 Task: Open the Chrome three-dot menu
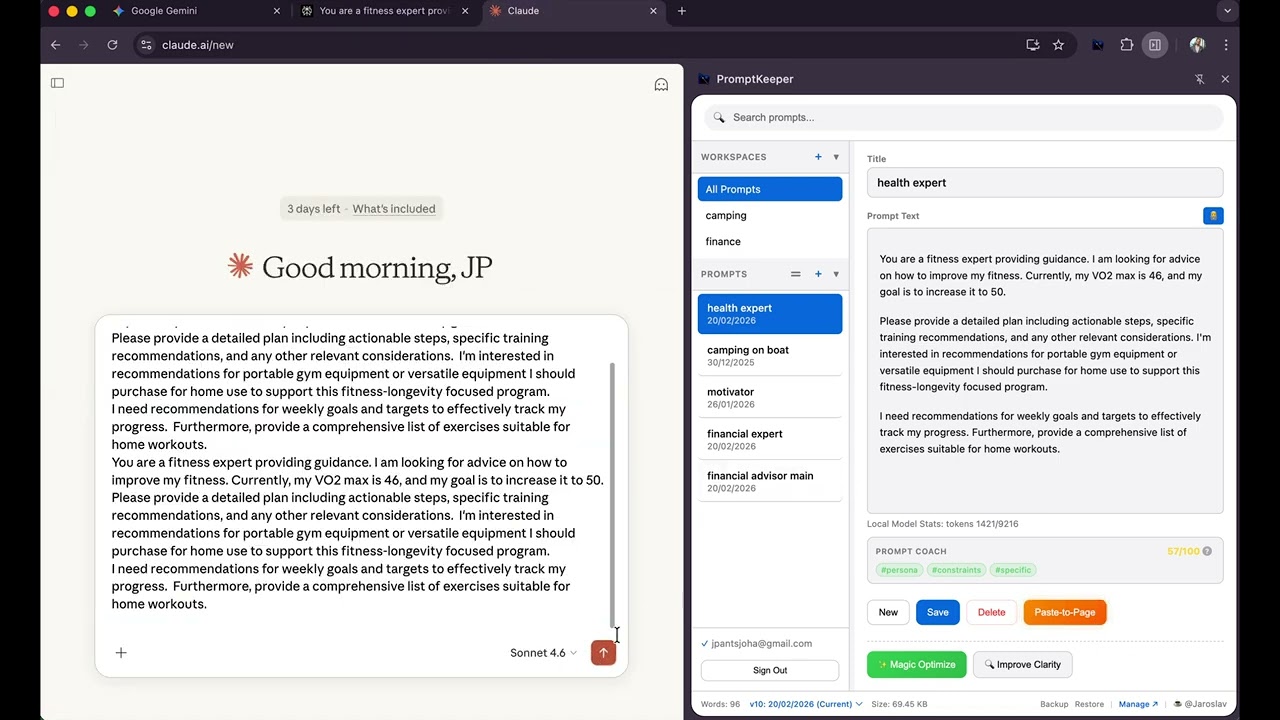1226,45
